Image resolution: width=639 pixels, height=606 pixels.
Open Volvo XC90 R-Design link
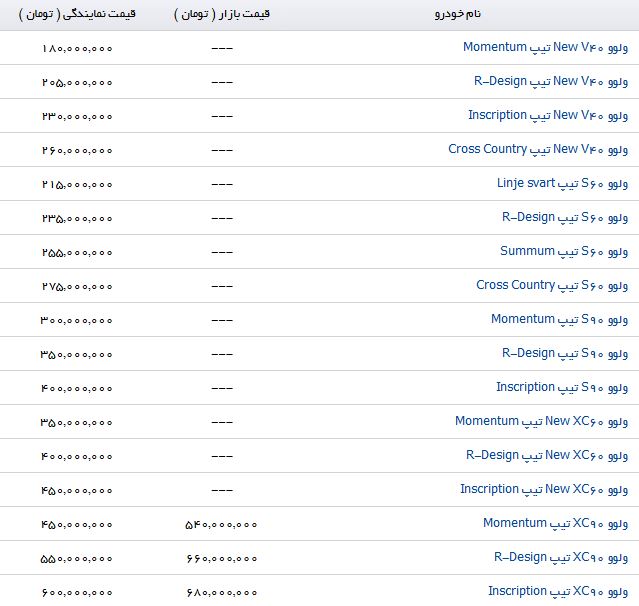(x=561, y=558)
